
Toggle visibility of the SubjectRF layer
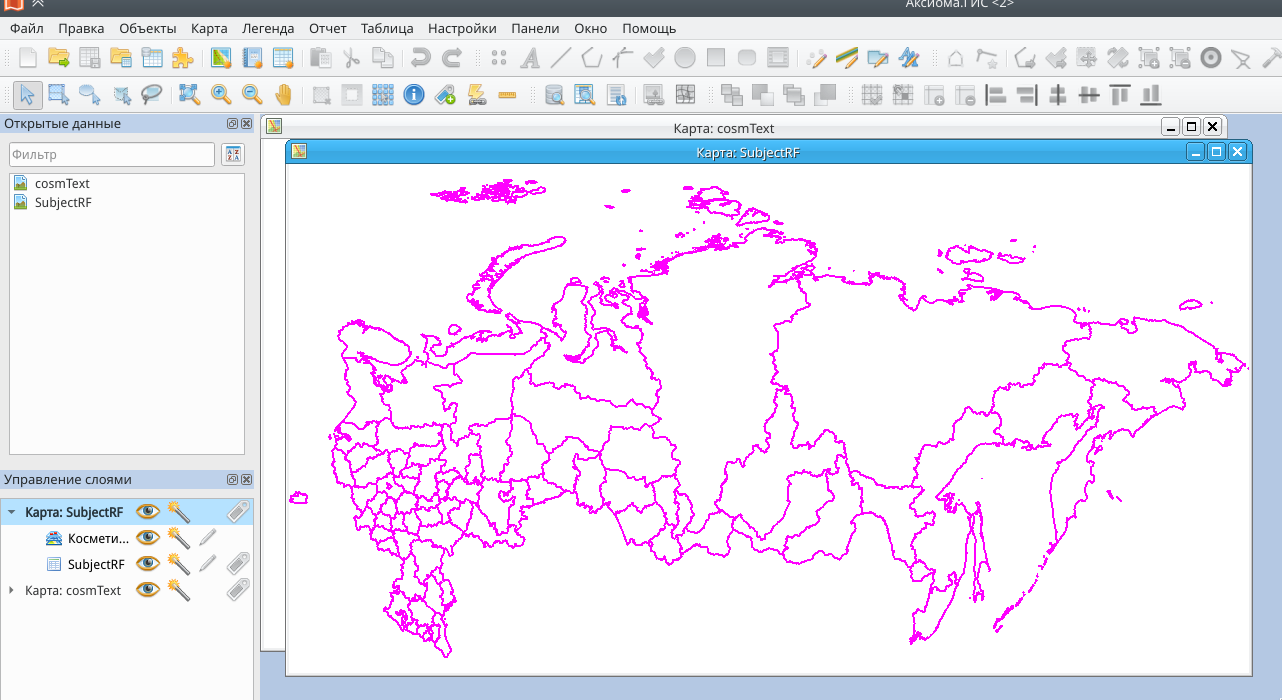point(147,563)
